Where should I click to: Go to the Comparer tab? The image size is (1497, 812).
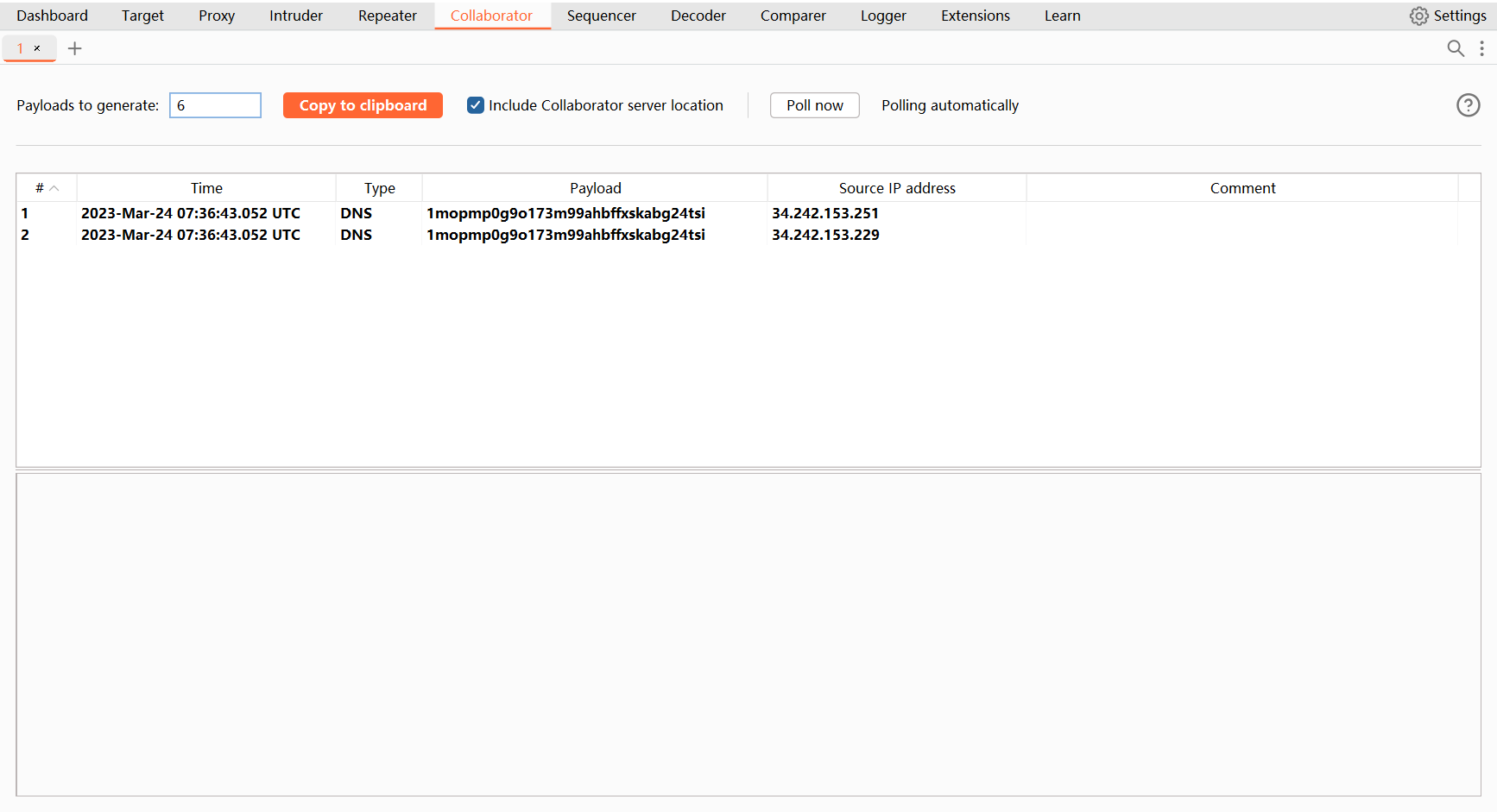(793, 16)
